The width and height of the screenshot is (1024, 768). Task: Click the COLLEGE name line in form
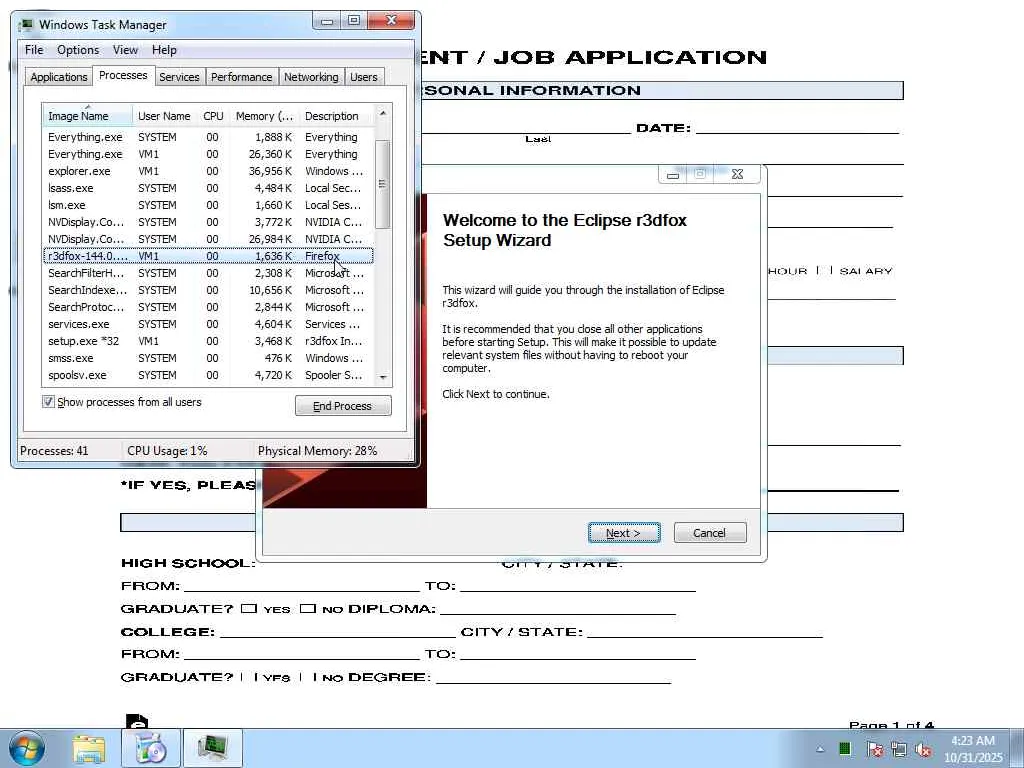click(338, 631)
